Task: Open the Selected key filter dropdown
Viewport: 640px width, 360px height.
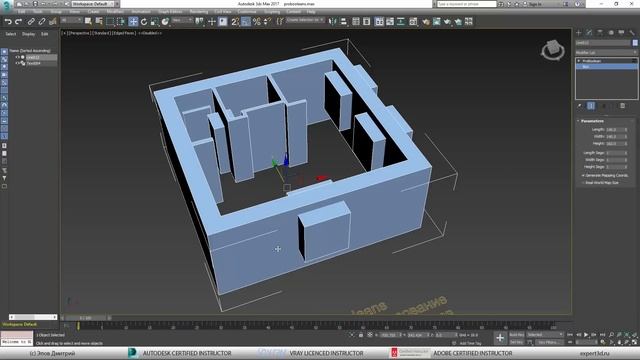Action: (545, 335)
